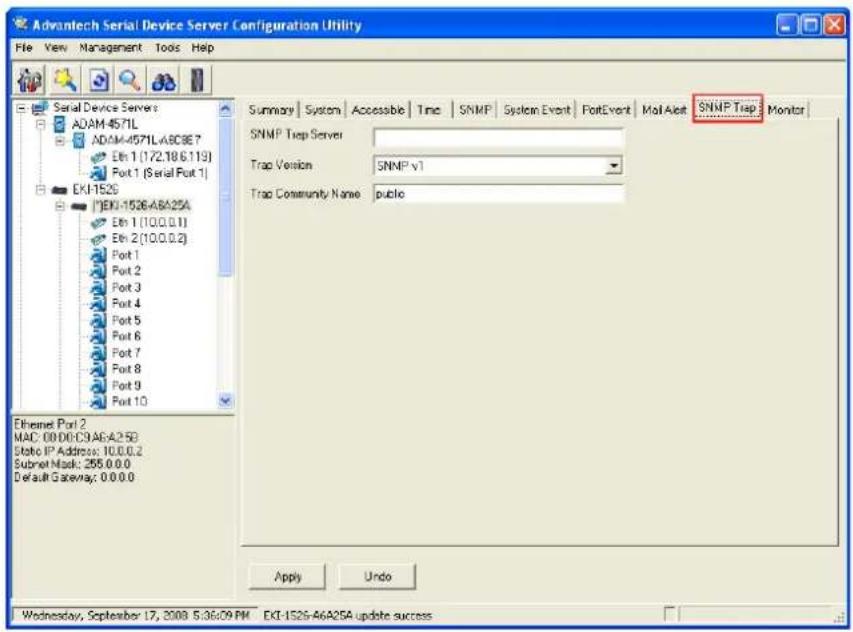
Task: Click the Ethernet icon for Eth 2 (10.0.0.2)
Action: coord(98,239)
